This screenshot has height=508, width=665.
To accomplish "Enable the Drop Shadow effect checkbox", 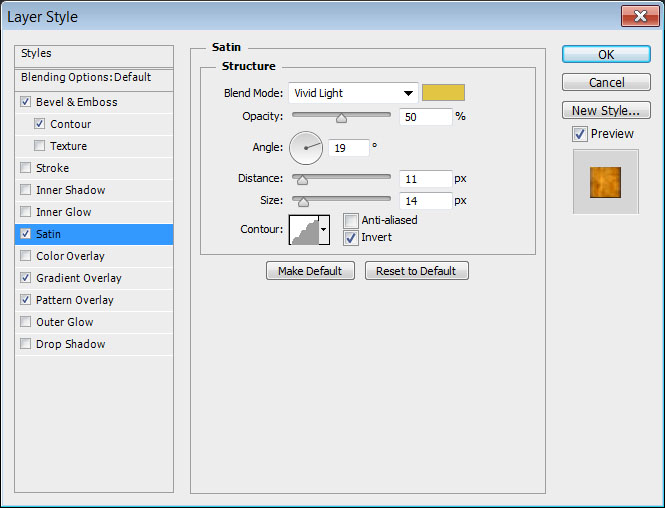I will pos(25,344).
